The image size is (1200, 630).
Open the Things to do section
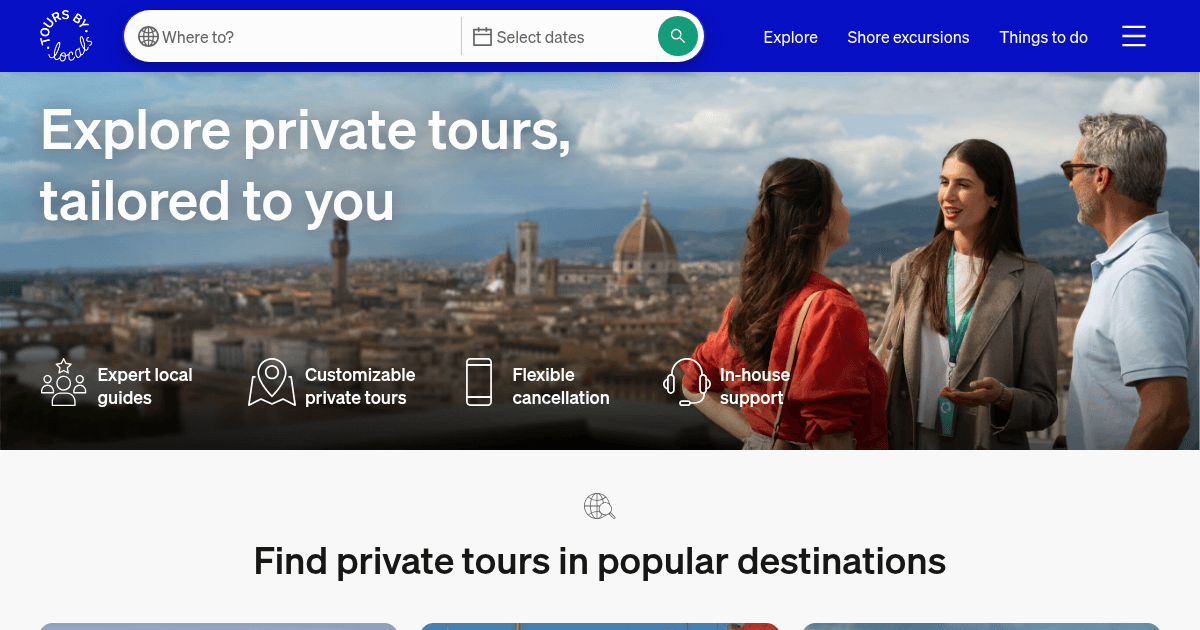(1043, 37)
